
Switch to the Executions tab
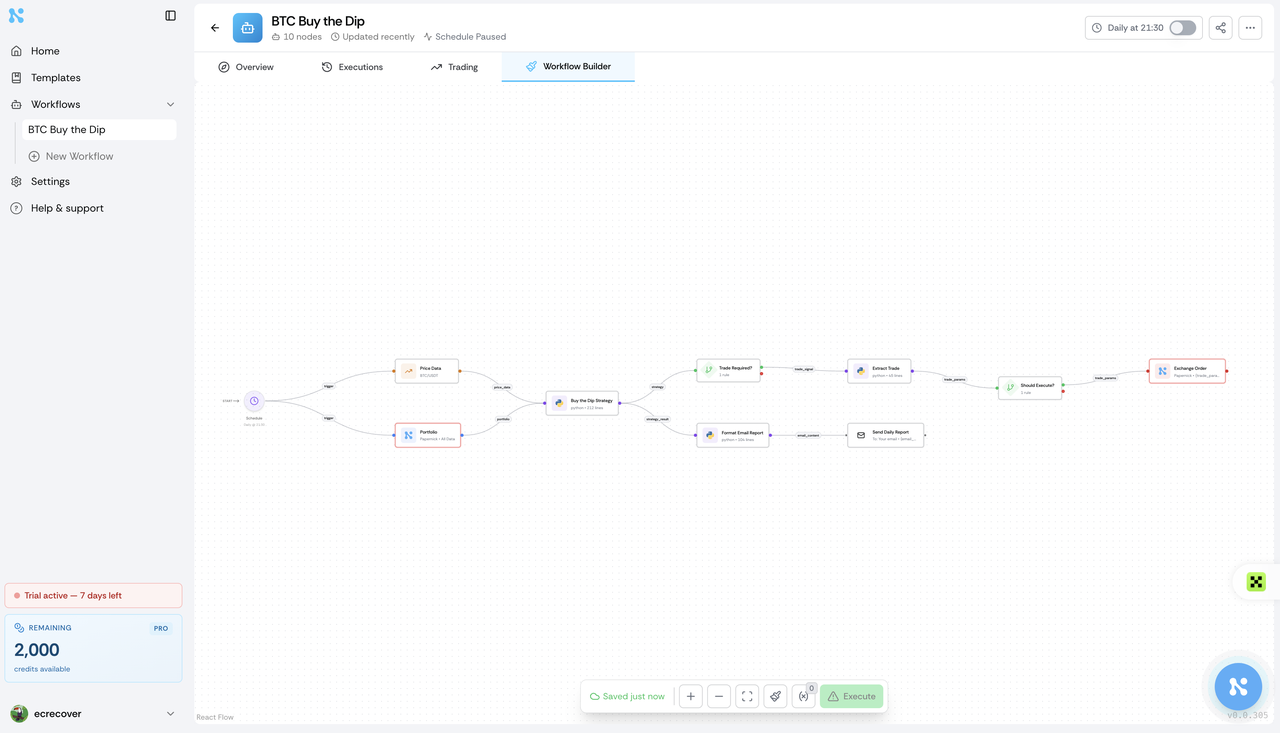(352, 67)
